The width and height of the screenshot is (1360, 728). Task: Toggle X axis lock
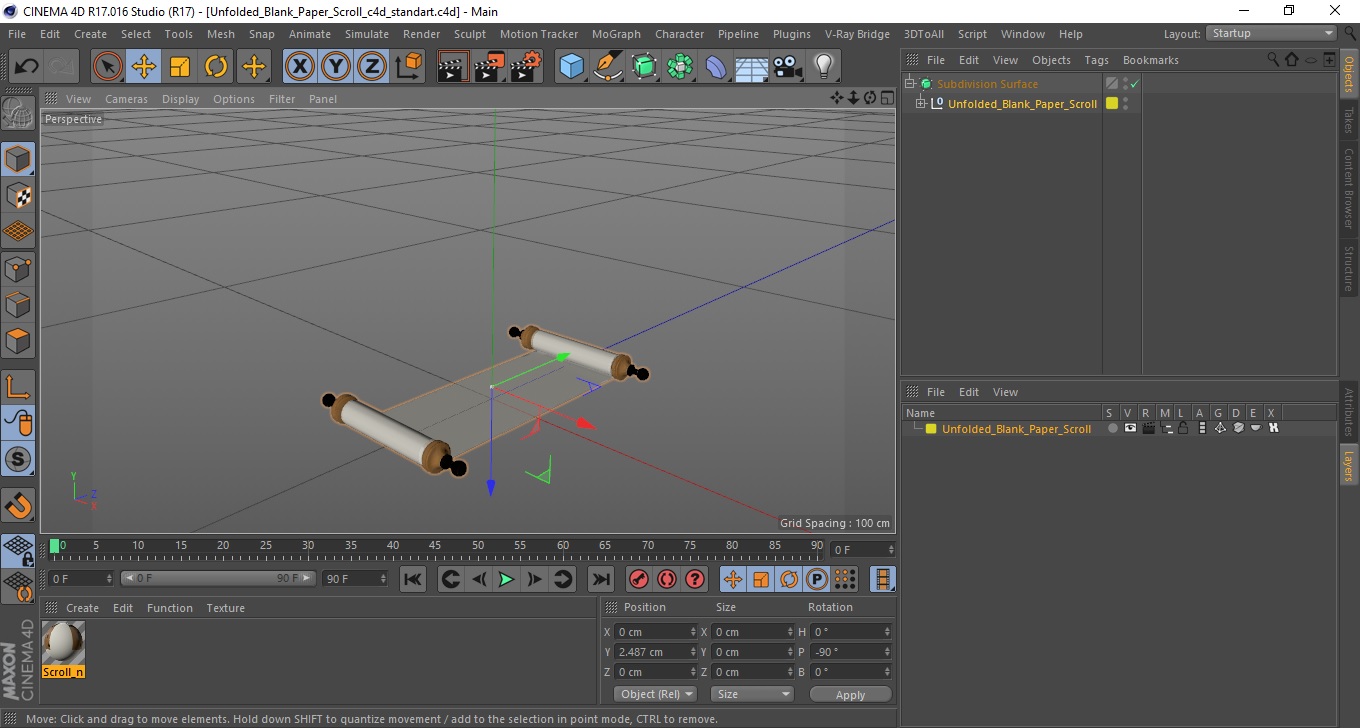pyautogui.click(x=299, y=67)
